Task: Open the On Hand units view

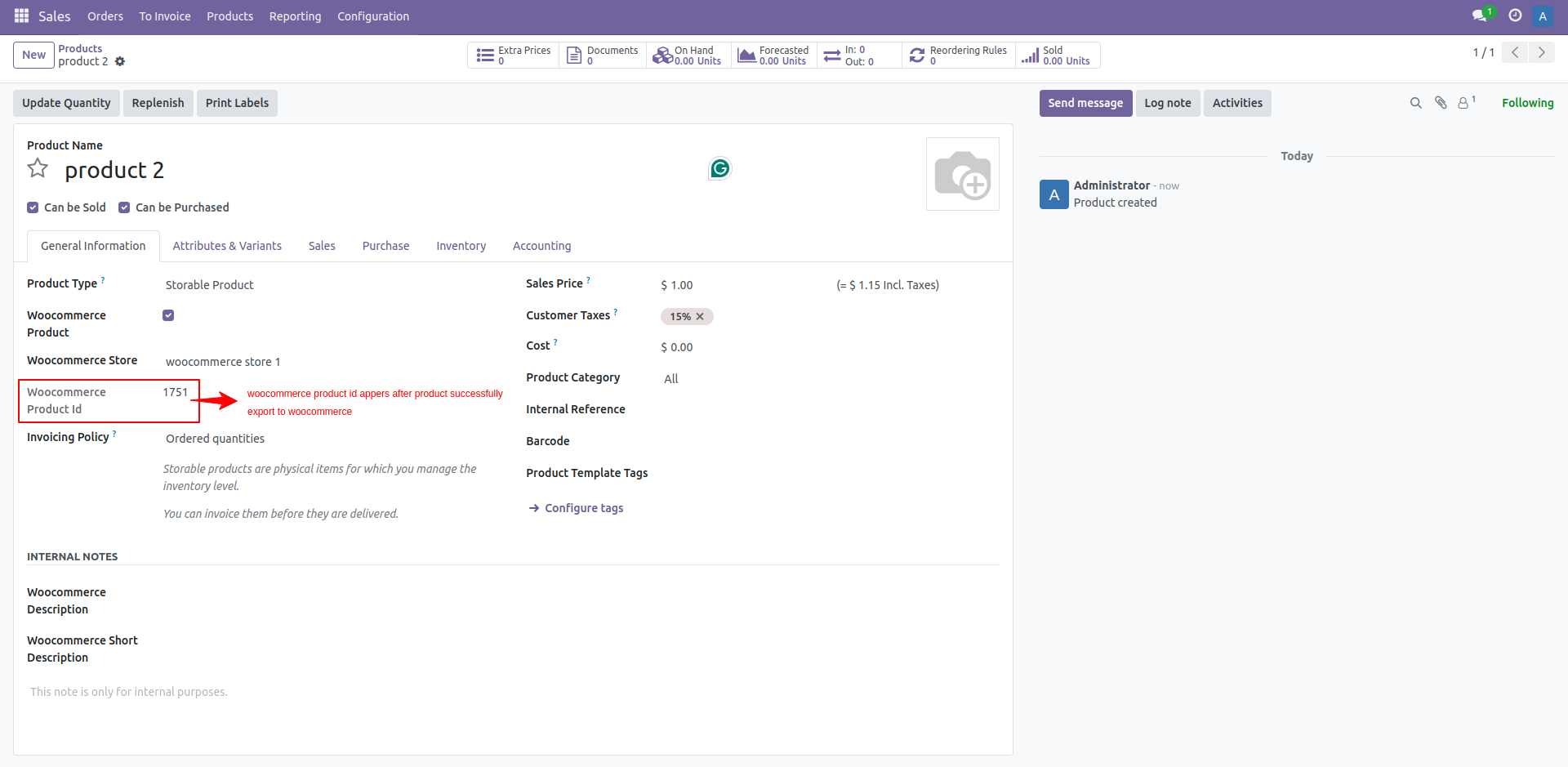Action: point(690,55)
